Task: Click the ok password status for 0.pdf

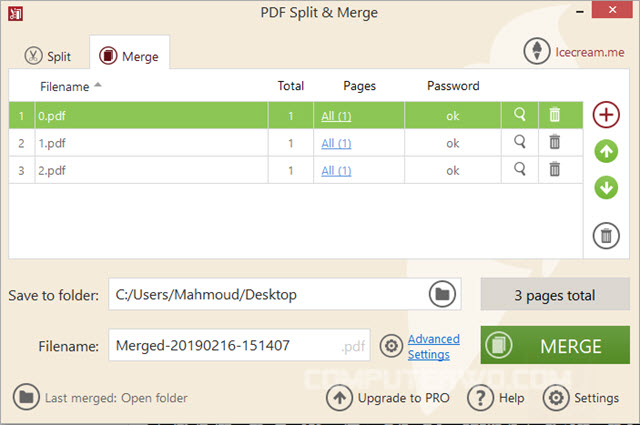Action: tap(453, 116)
